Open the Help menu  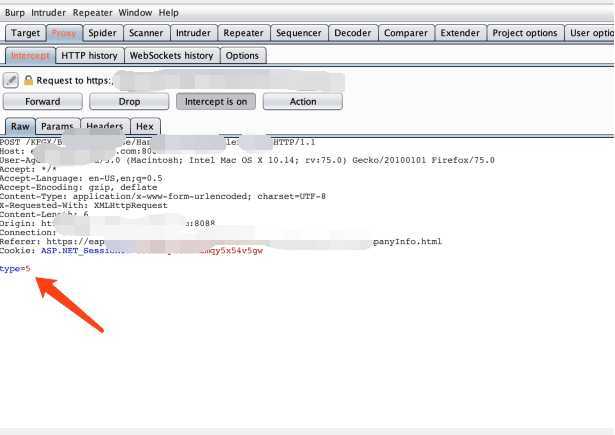169,13
